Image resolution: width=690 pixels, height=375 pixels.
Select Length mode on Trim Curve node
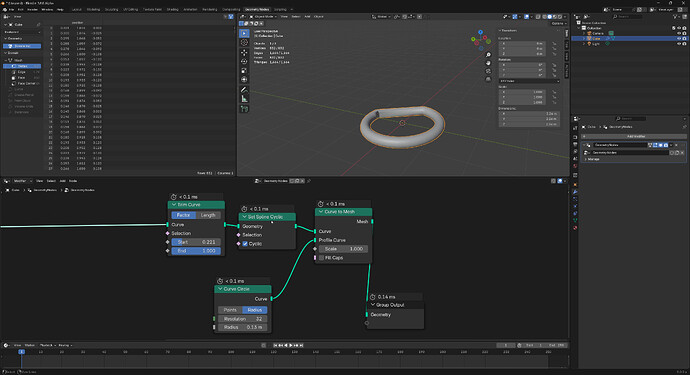pyautogui.click(x=208, y=215)
